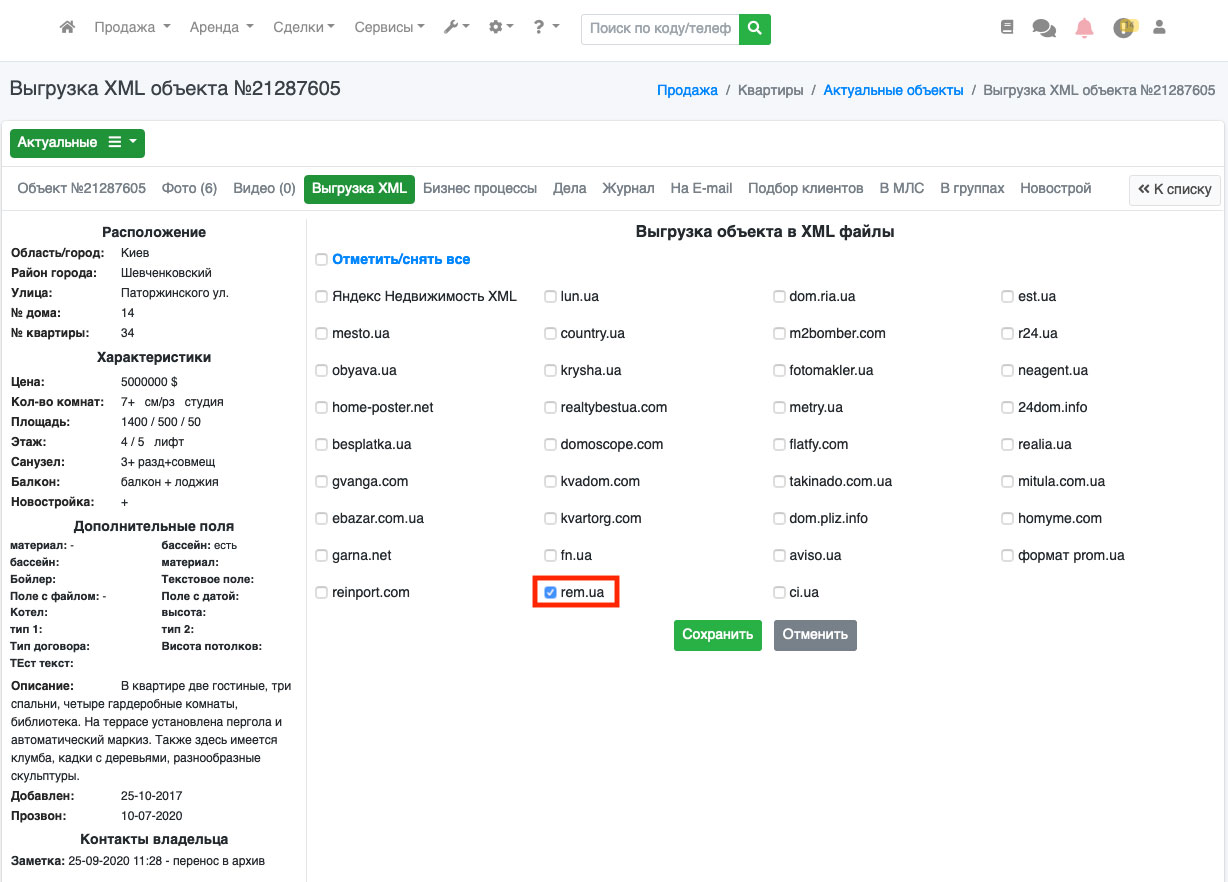Screen dimensions: 1228x882
Task: Open the green Актуальные dropdown
Action: (x=77, y=143)
